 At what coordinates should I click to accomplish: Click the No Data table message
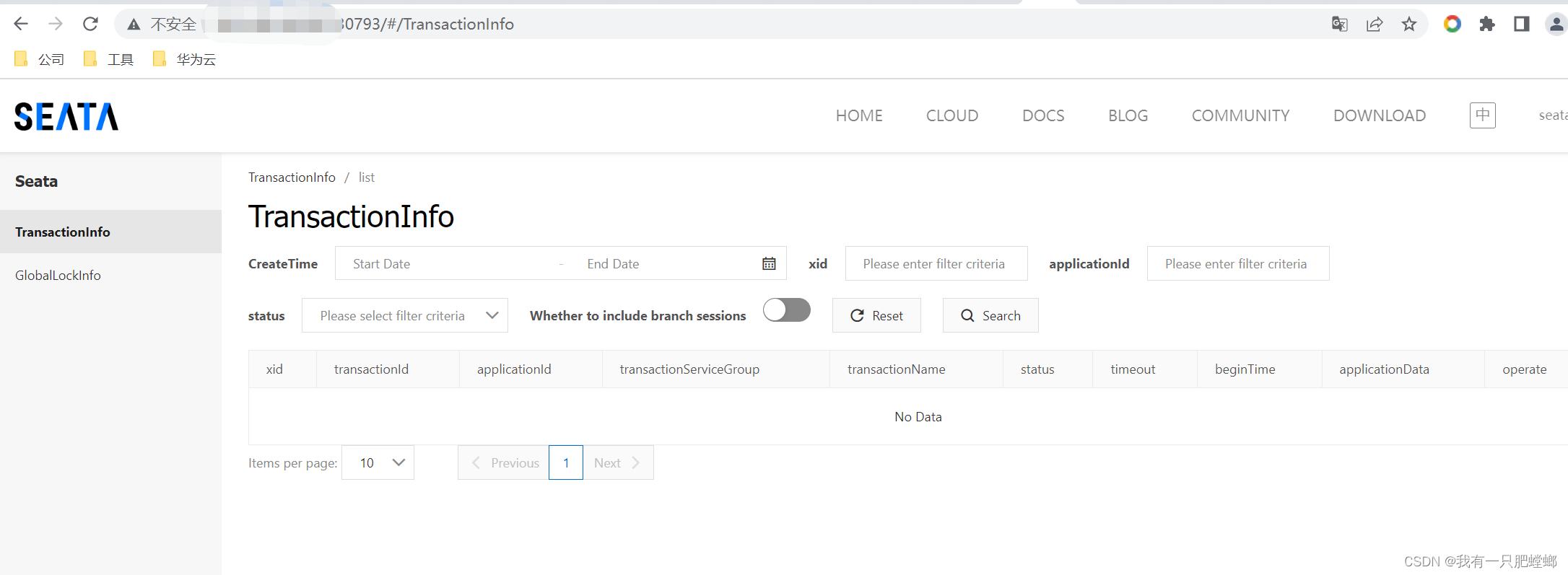tap(918, 416)
